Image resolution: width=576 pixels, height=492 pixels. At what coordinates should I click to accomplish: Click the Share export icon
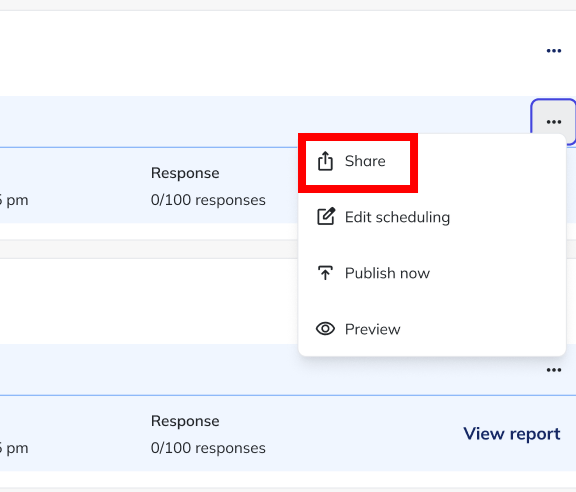[x=325, y=161]
